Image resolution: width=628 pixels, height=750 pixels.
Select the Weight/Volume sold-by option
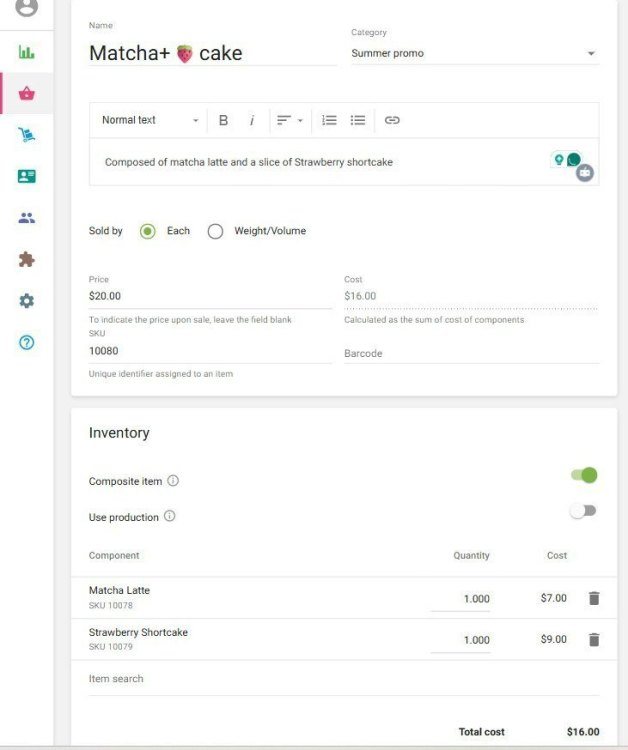215,231
